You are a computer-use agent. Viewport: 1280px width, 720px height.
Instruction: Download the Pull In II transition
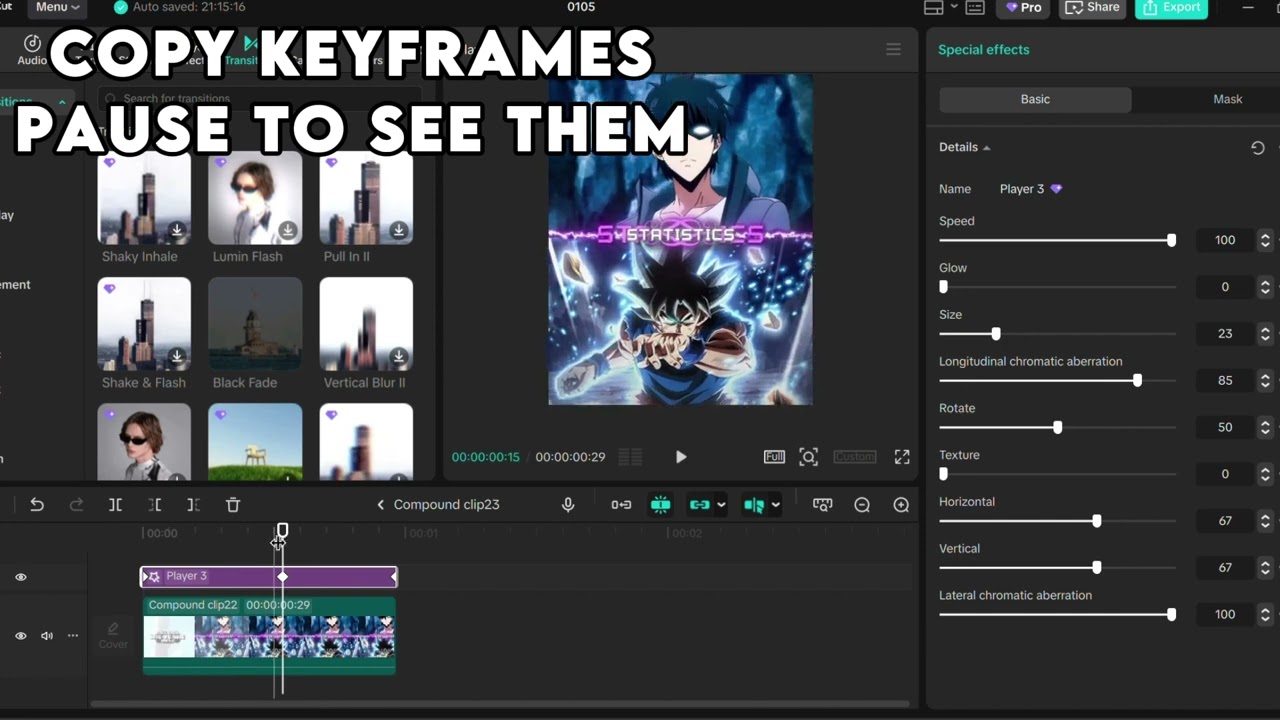(x=399, y=231)
